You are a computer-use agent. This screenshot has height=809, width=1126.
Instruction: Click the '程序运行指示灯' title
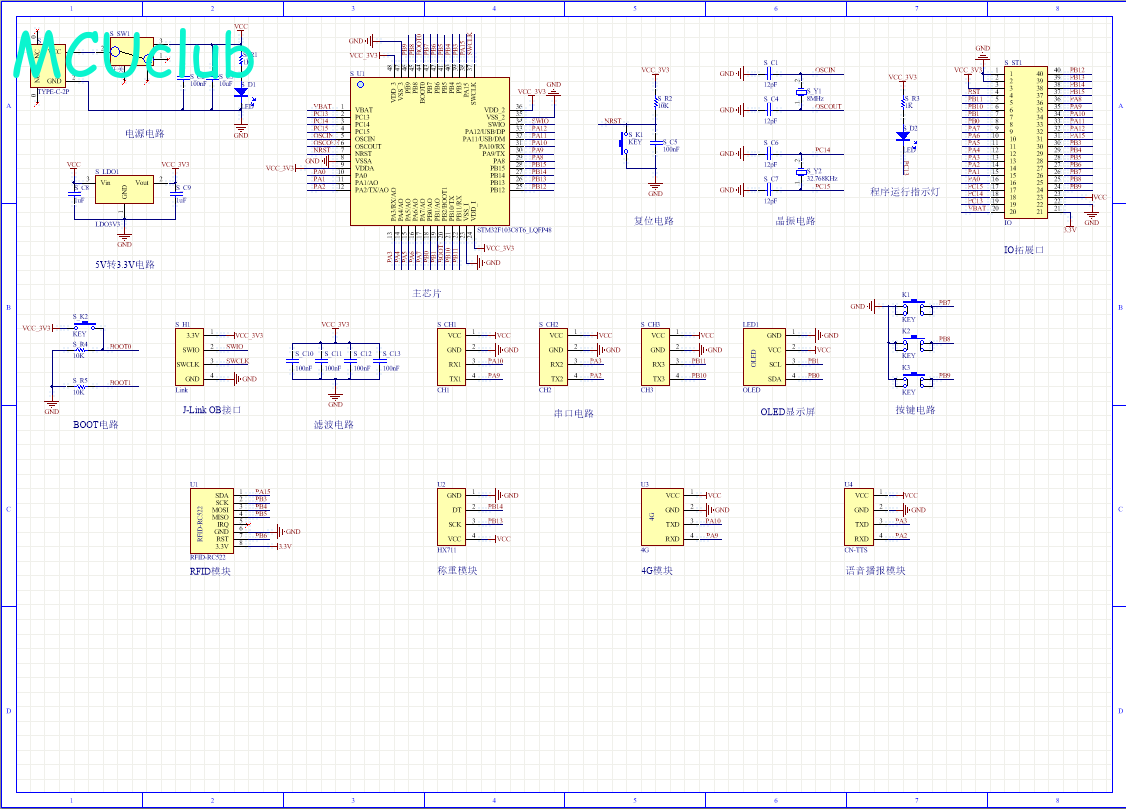coord(905,192)
